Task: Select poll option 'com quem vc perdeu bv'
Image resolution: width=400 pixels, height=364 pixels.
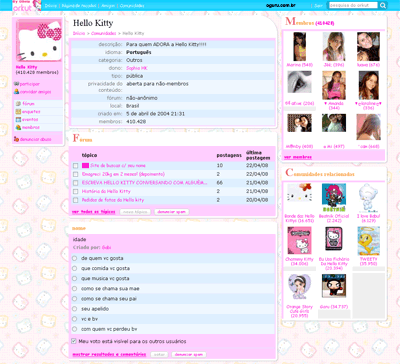Action: [x=75, y=329]
